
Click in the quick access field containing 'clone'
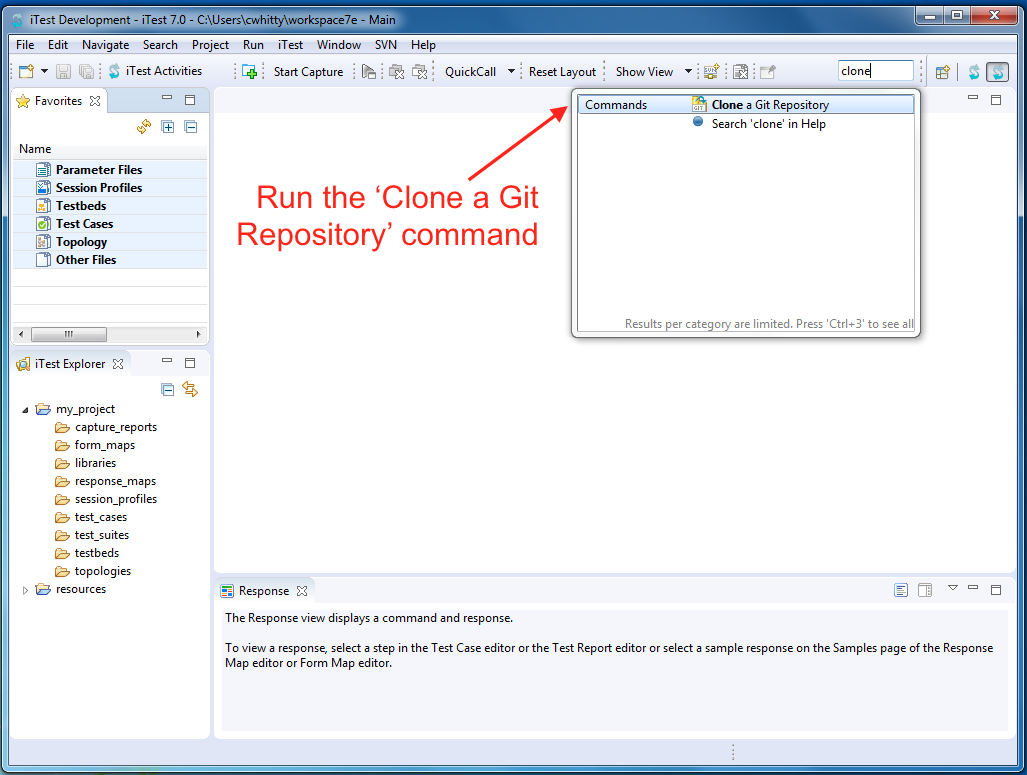pos(875,71)
